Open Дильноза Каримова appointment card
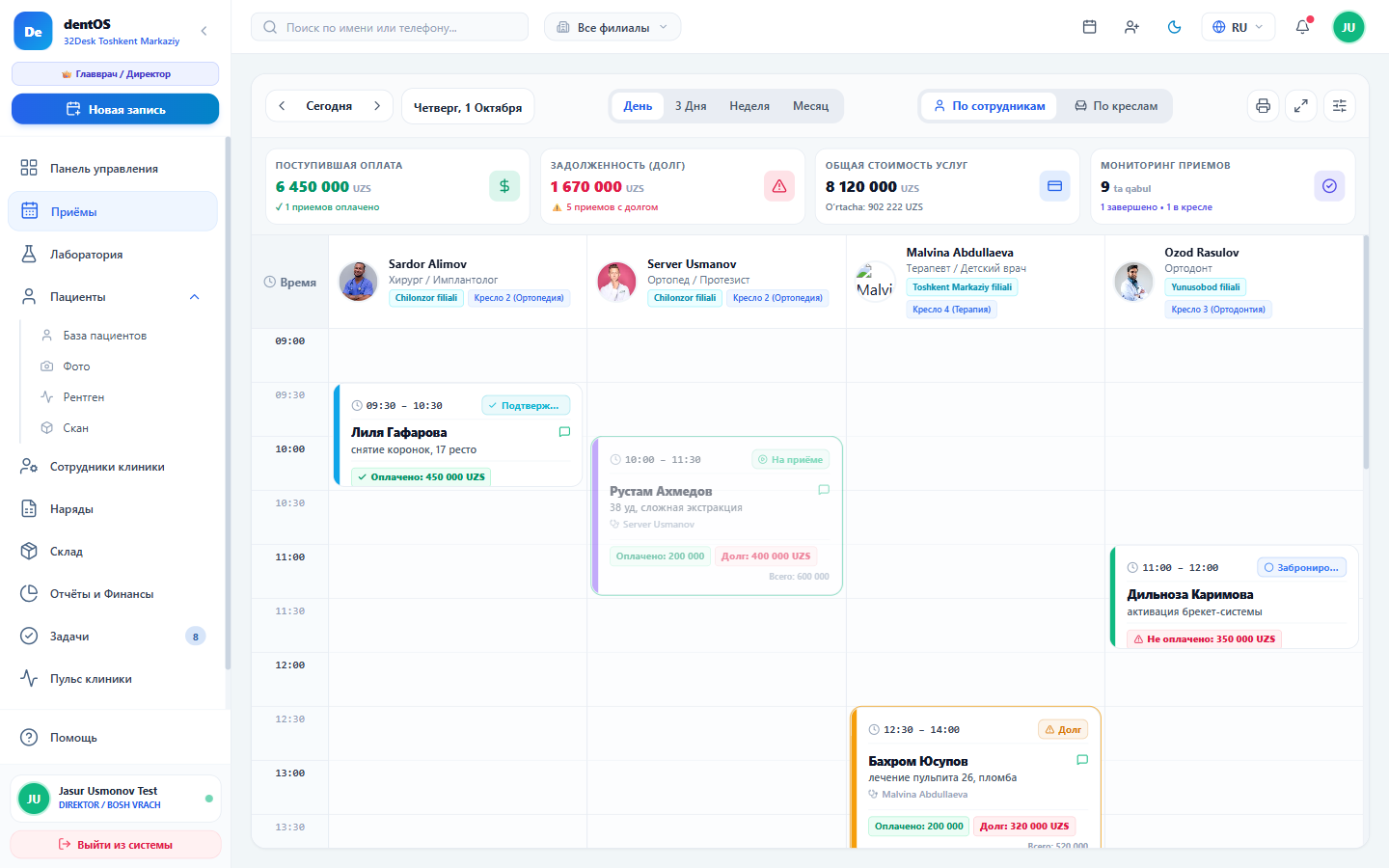 click(x=1235, y=597)
